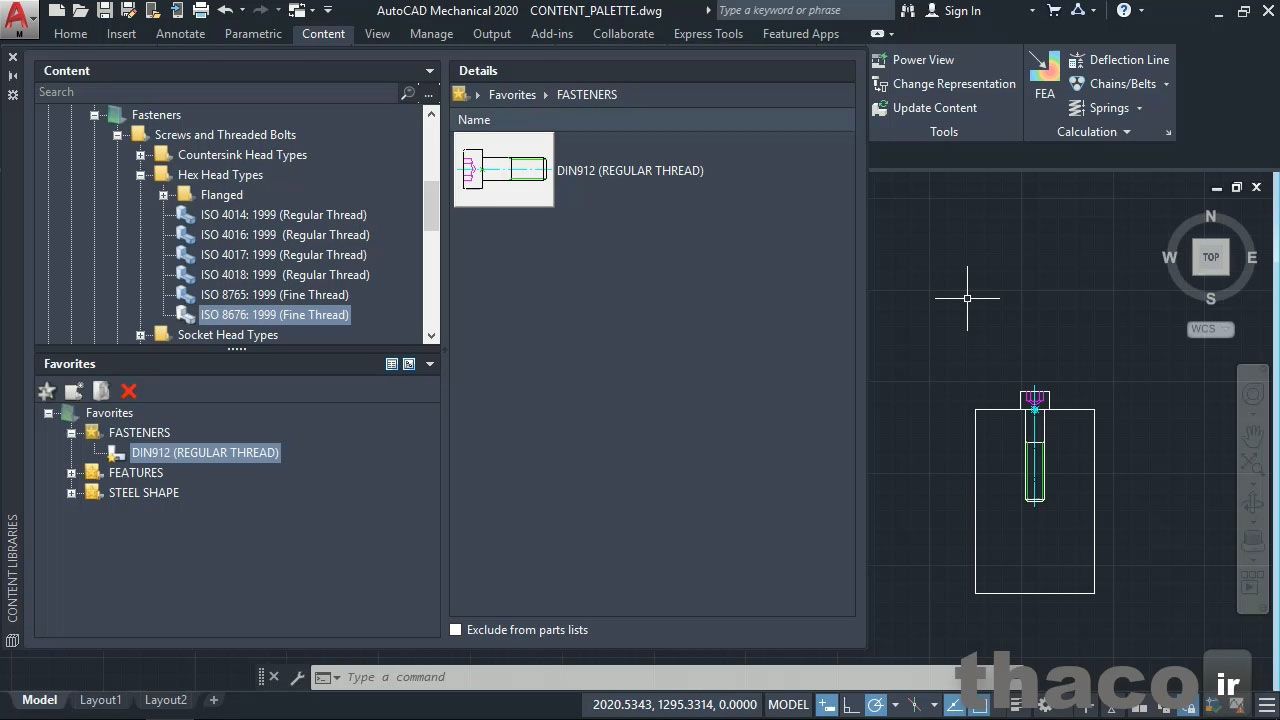The width and height of the screenshot is (1280, 720).
Task: Undo the last action
Action: pyautogui.click(x=225, y=11)
